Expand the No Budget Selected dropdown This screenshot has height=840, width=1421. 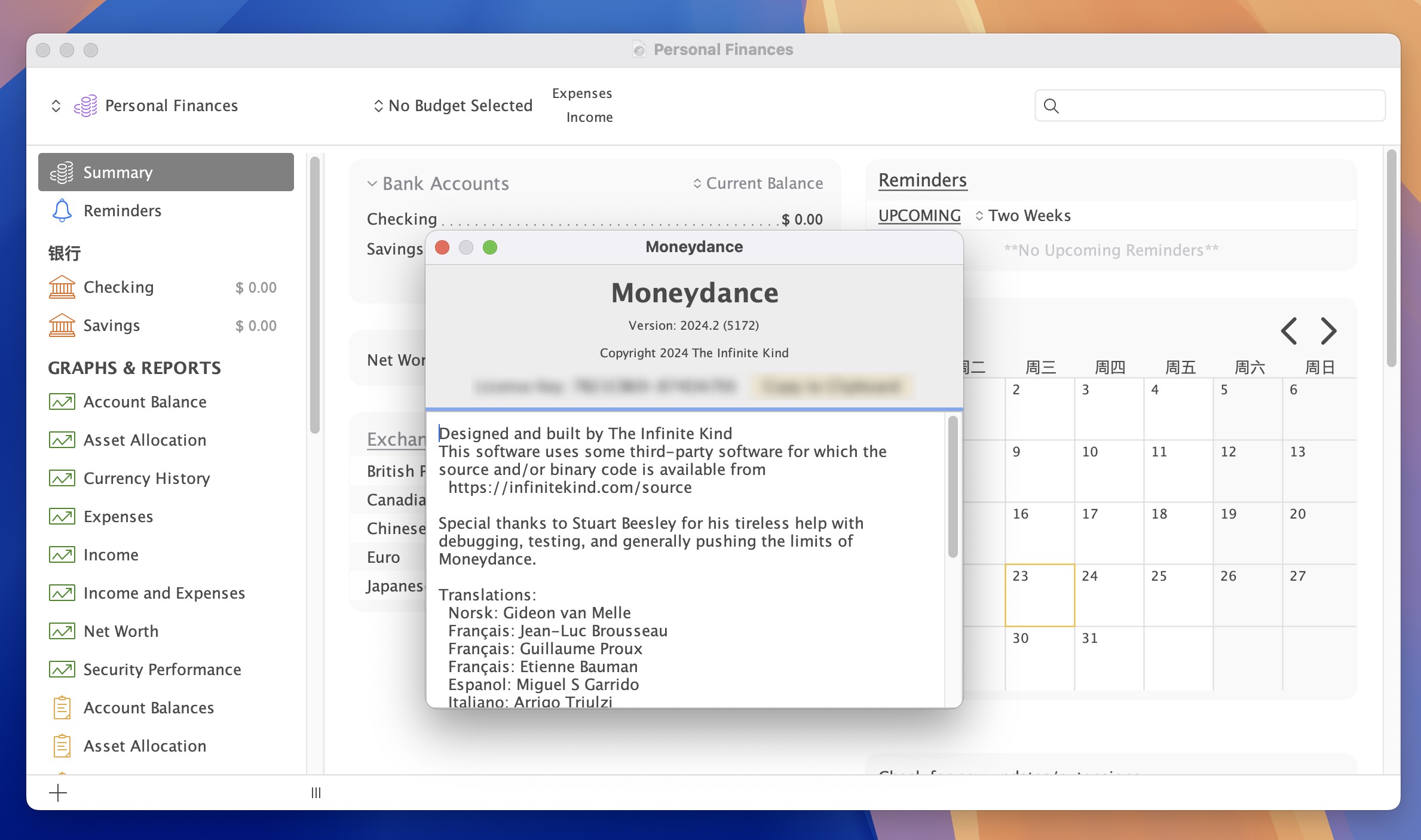tap(452, 105)
